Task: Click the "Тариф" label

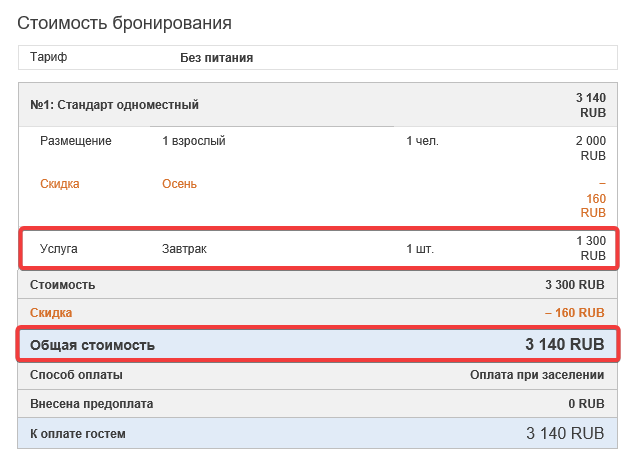Action: pyautogui.click(x=49, y=58)
